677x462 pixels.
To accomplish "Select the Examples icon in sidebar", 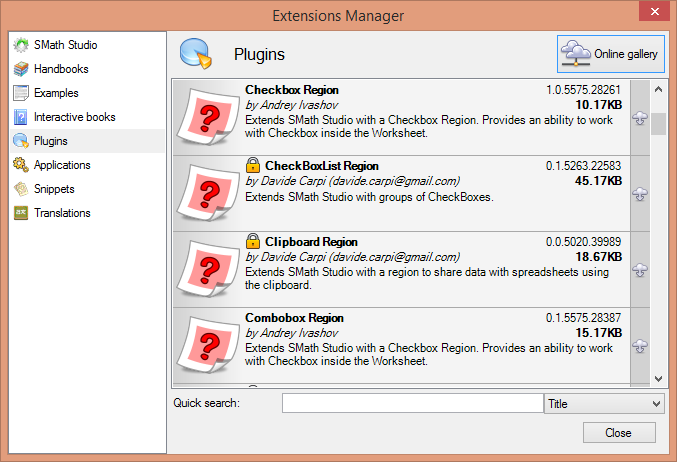I will click(x=21, y=93).
